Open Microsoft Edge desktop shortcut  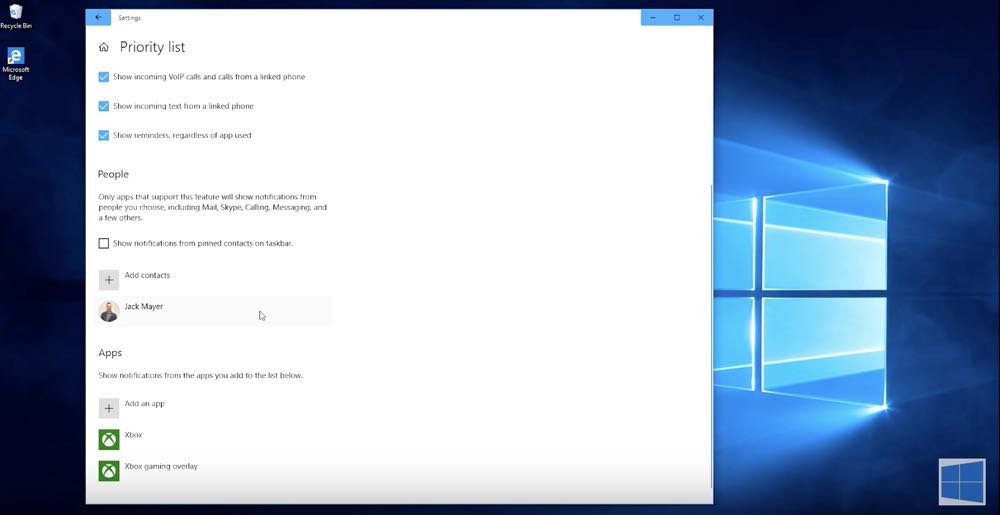pos(15,64)
